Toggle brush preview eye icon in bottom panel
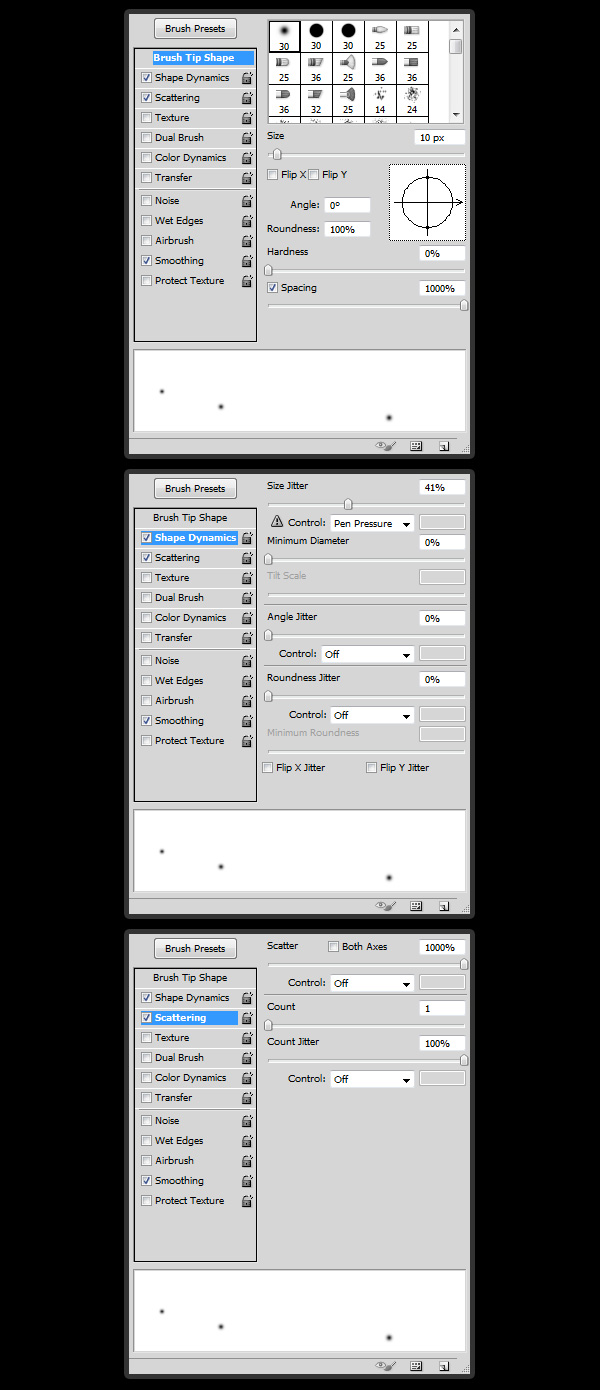 (x=386, y=1366)
